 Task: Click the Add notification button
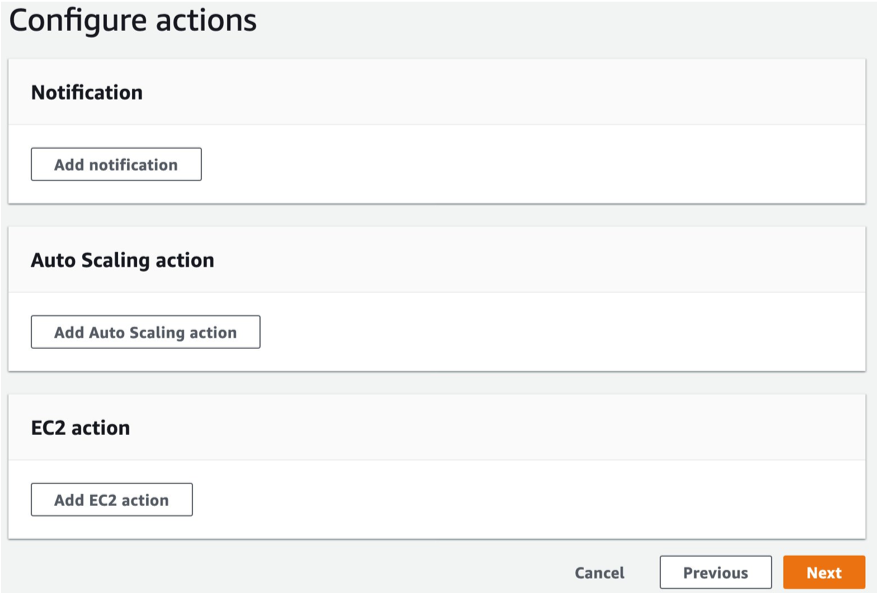point(115,164)
